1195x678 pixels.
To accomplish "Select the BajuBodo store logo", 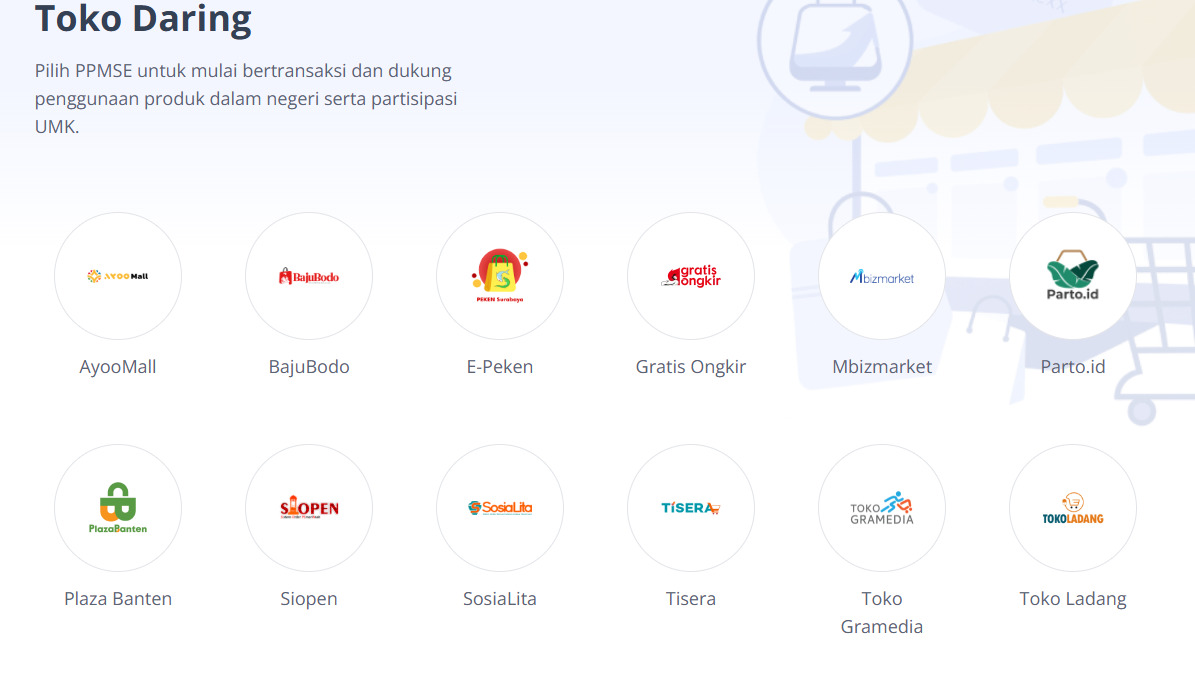I will coord(309,276).
